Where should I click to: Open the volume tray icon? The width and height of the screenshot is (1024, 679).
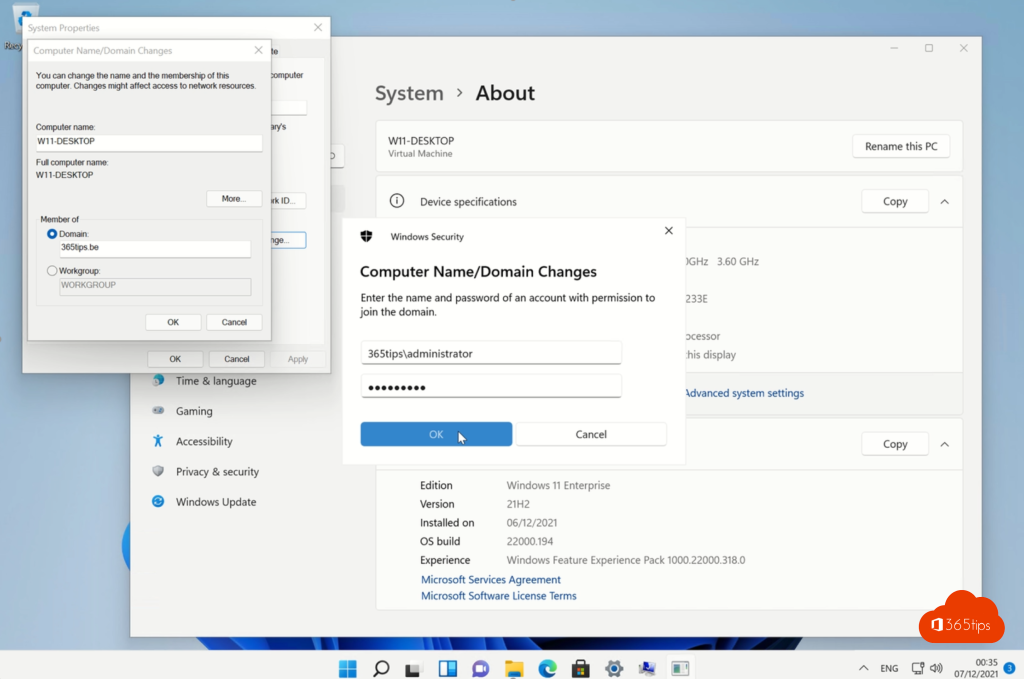(936, 668)
